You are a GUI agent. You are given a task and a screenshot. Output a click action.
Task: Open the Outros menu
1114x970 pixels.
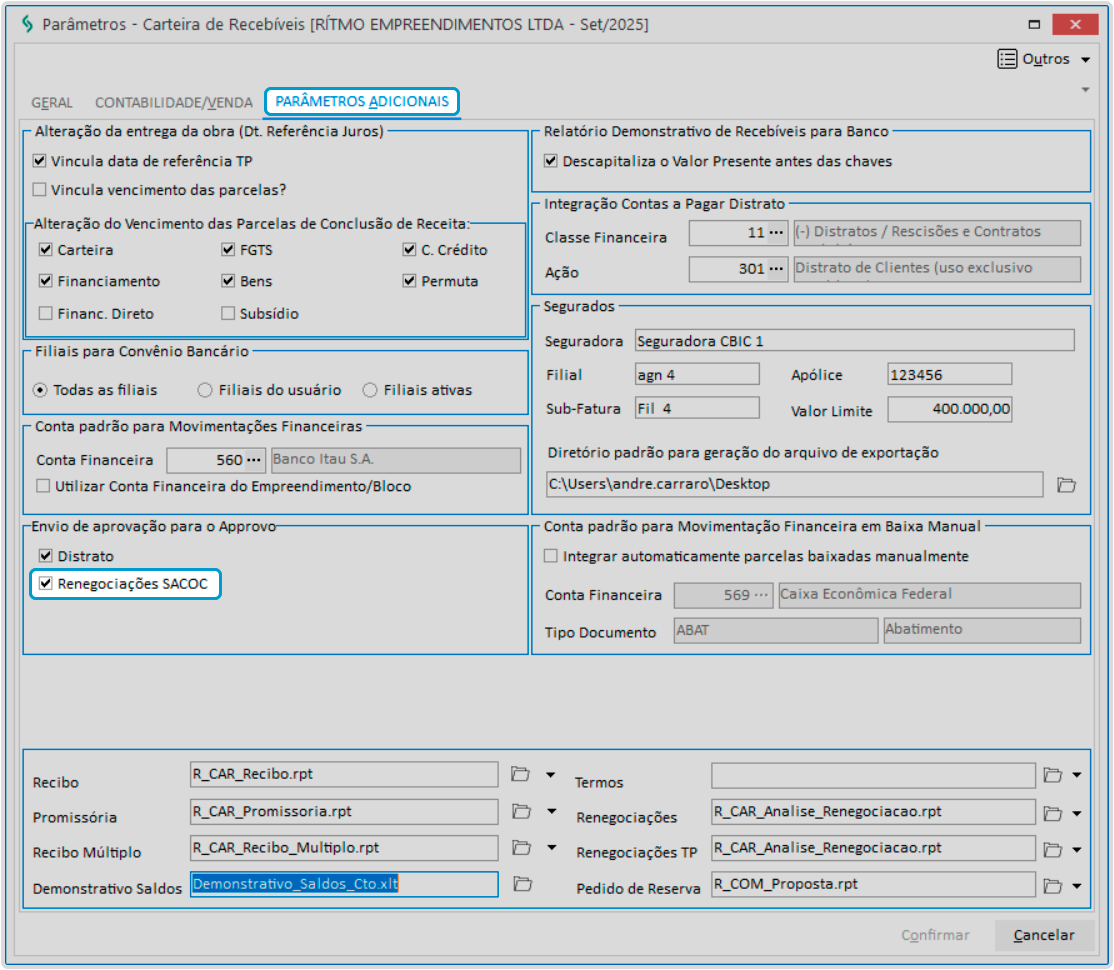click(1045, 59)
